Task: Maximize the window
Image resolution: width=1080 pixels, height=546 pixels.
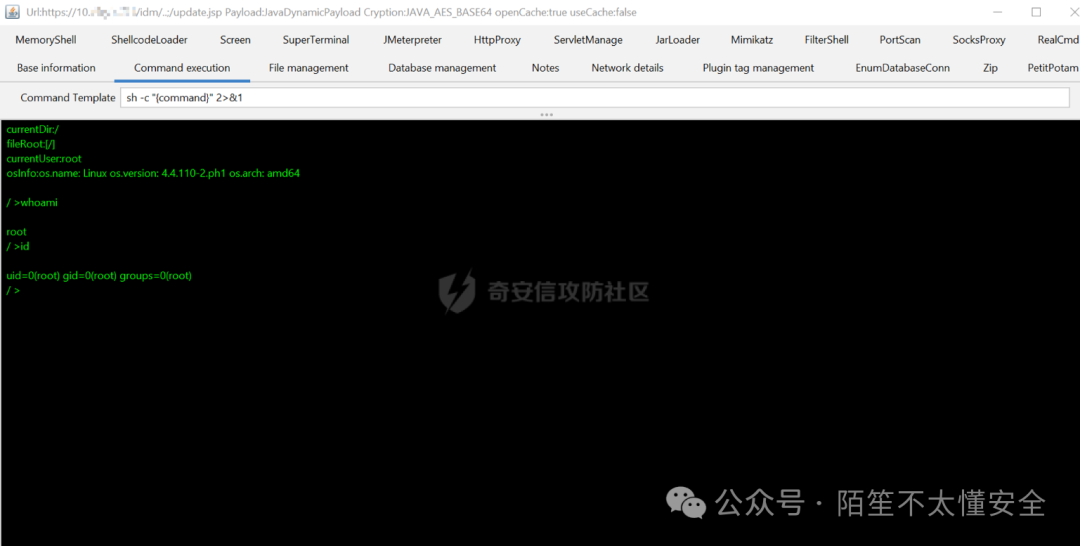Action: 1036,12
